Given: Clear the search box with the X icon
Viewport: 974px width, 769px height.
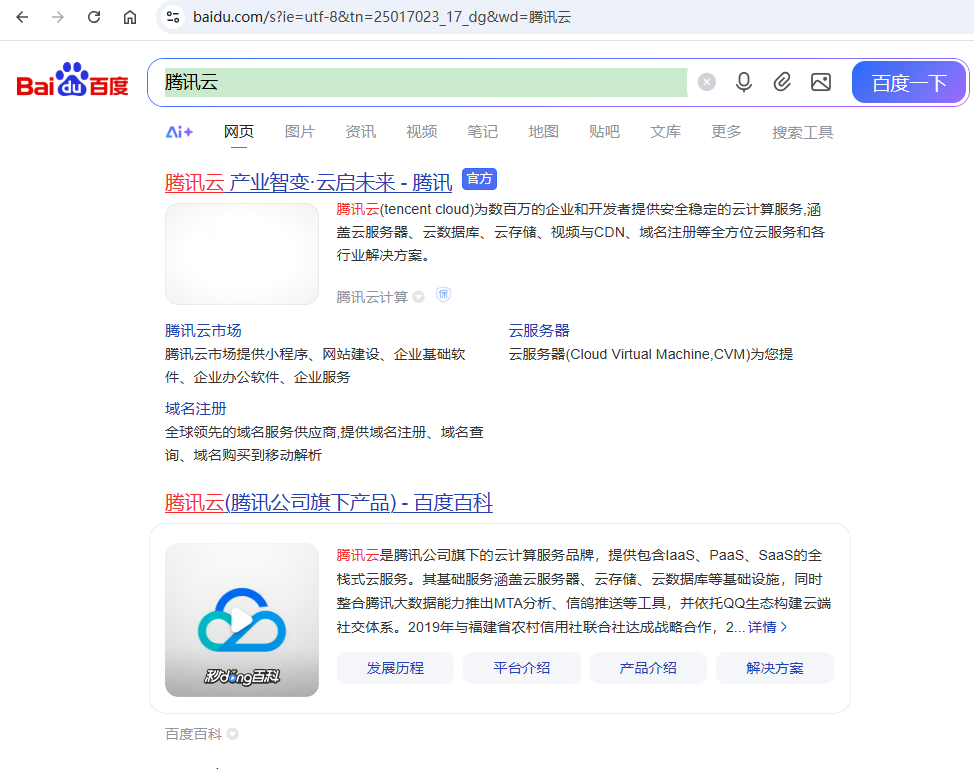Looking at the screenshot, I should coord(706,82).
